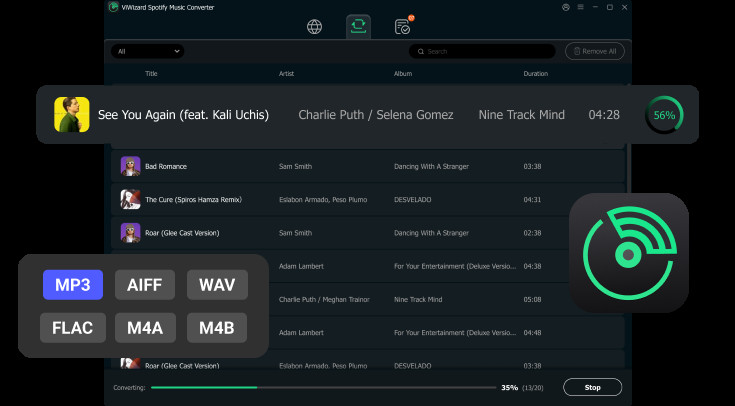Select the See You Again (feat. Kali Uchis) title
Viewport: 735px width, 406px height.
(x=183, y=115)
